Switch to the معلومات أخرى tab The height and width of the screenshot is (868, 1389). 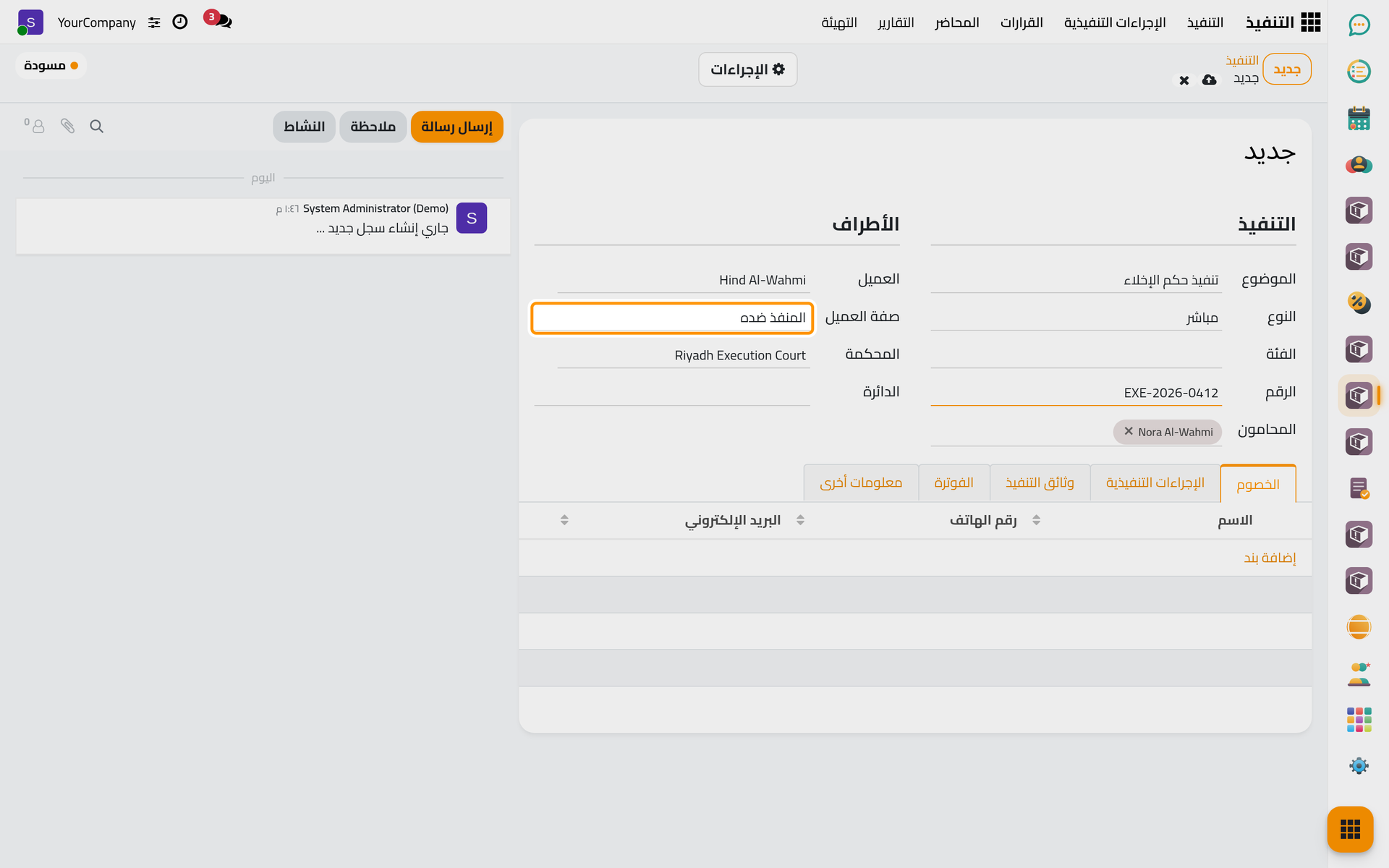(861, 482)
